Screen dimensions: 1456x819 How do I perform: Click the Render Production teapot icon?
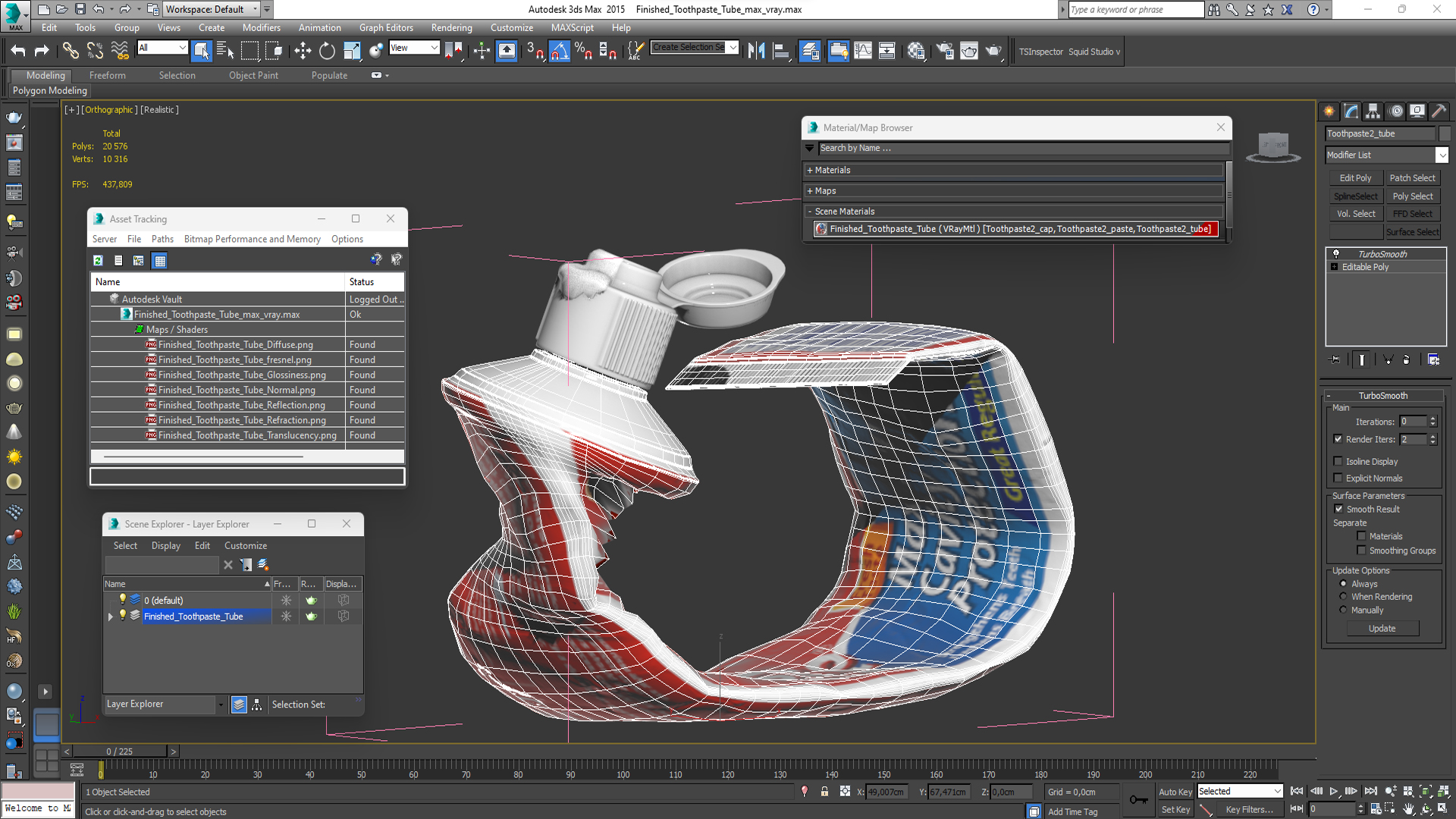coord(993,51)
